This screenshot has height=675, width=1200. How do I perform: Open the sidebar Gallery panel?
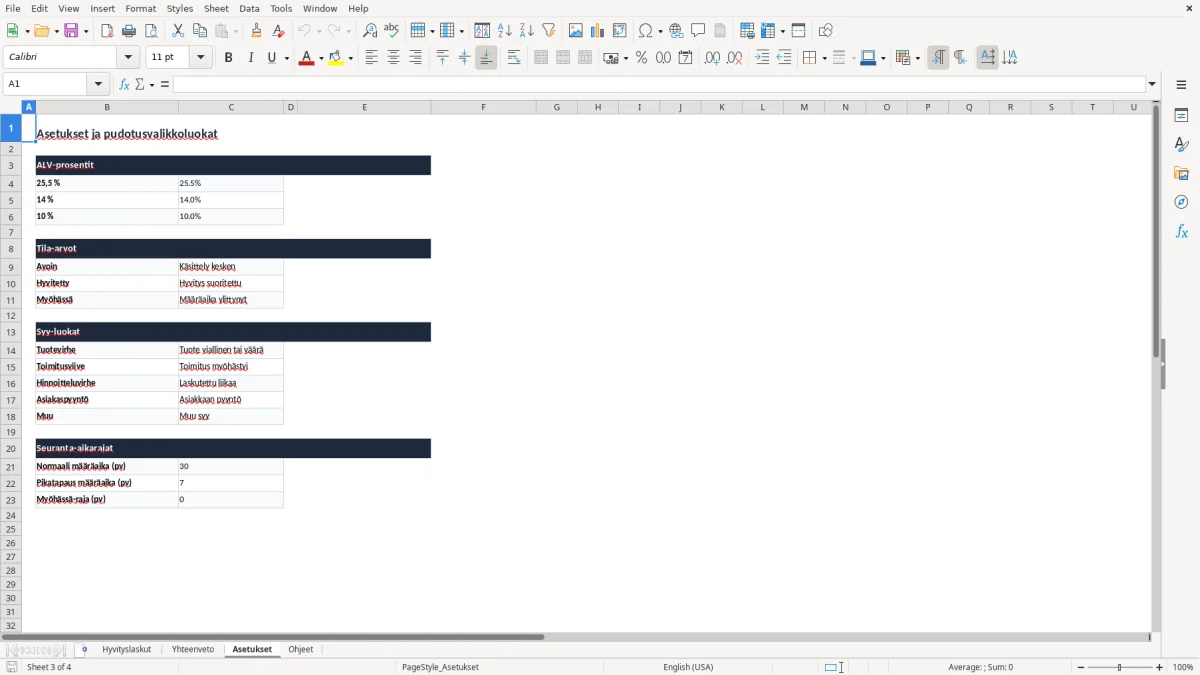[1181, 173]
